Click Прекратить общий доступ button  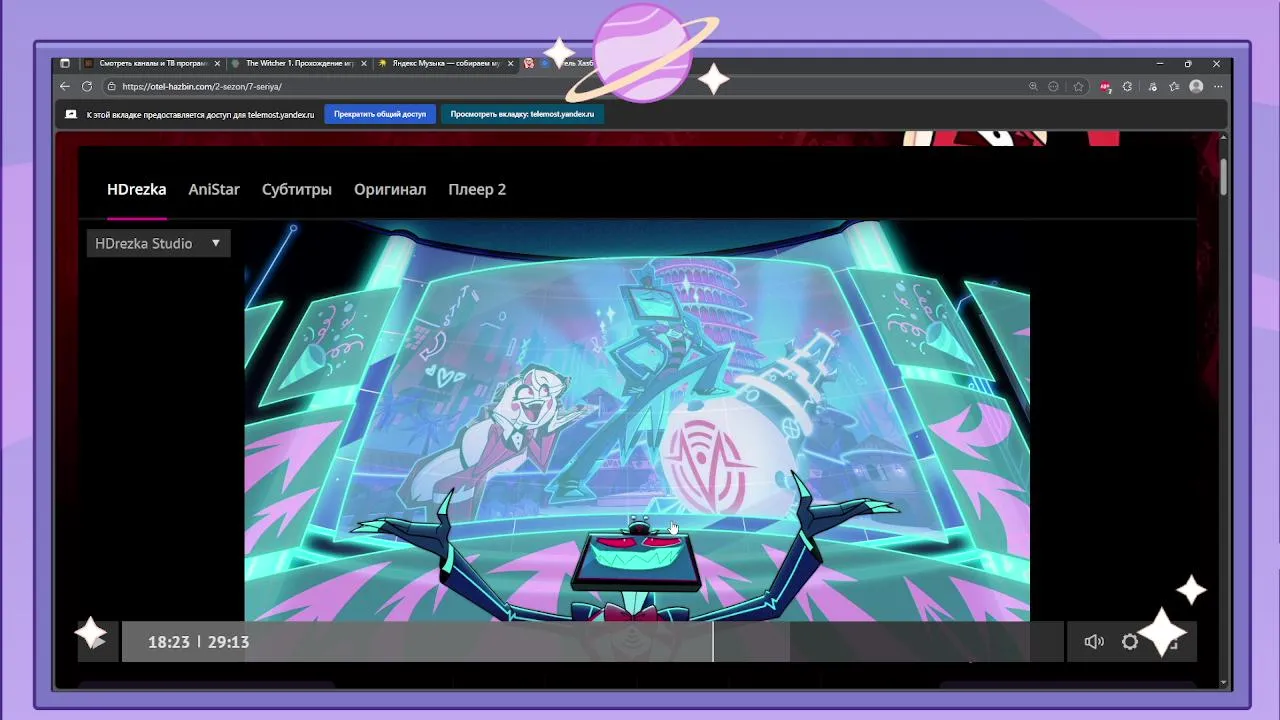(380, 114)
